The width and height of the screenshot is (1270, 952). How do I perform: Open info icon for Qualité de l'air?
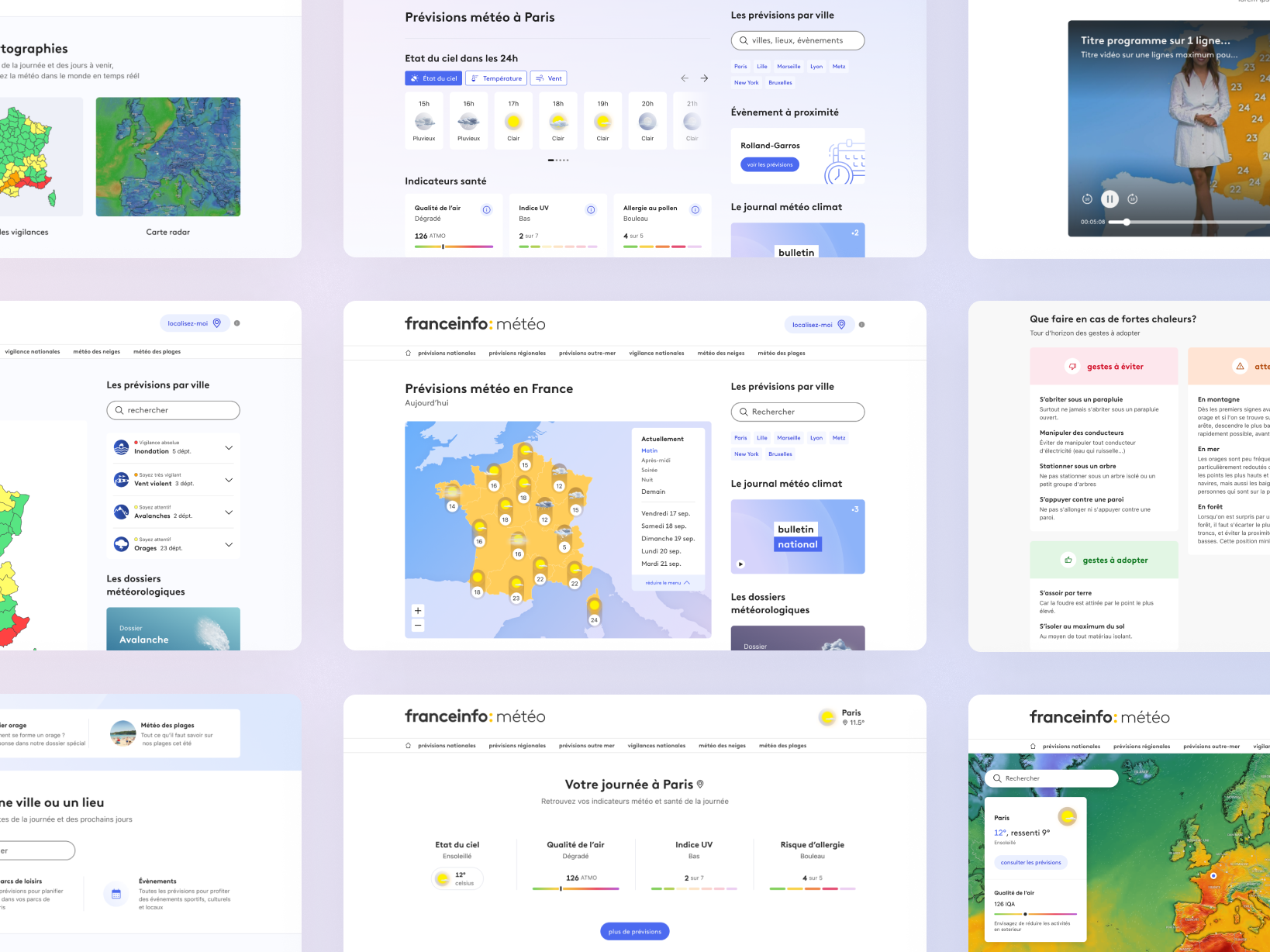(487, 209)
